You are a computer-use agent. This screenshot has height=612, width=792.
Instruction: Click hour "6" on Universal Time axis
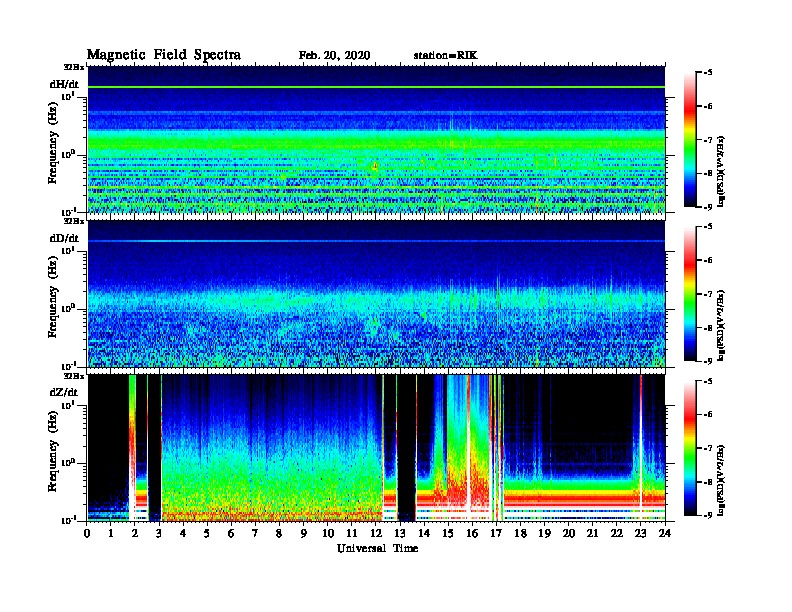coord(231,533)
